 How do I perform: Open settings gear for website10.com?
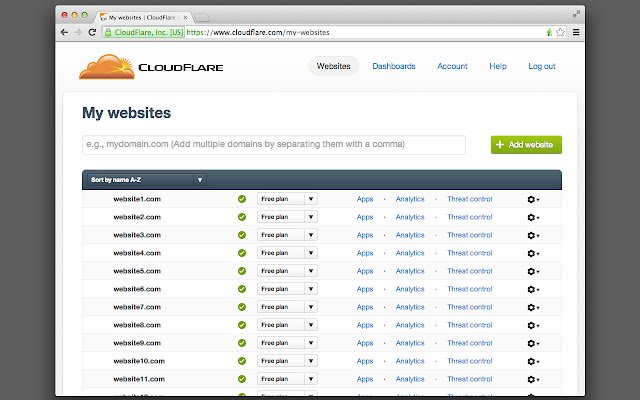click(x=533, y=361)
